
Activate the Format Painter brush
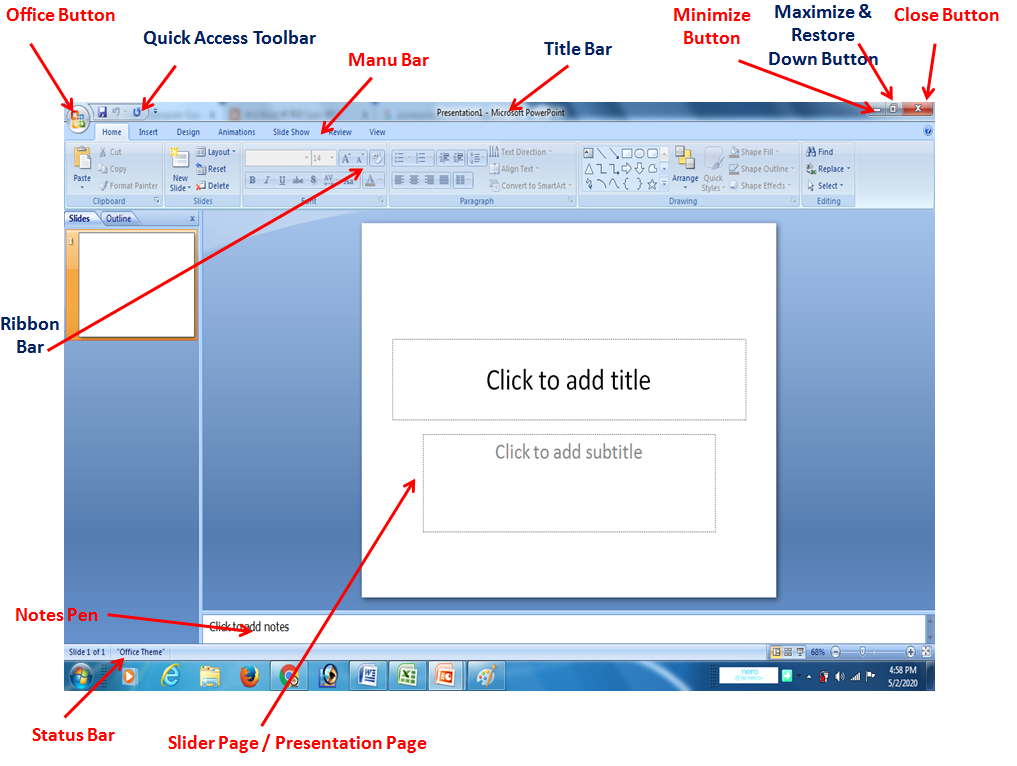coord(128,186)
